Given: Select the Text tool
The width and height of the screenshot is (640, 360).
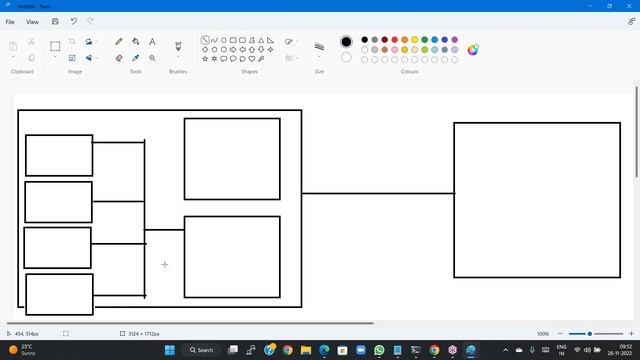Looking at the screenshot, I should point(152,42).
